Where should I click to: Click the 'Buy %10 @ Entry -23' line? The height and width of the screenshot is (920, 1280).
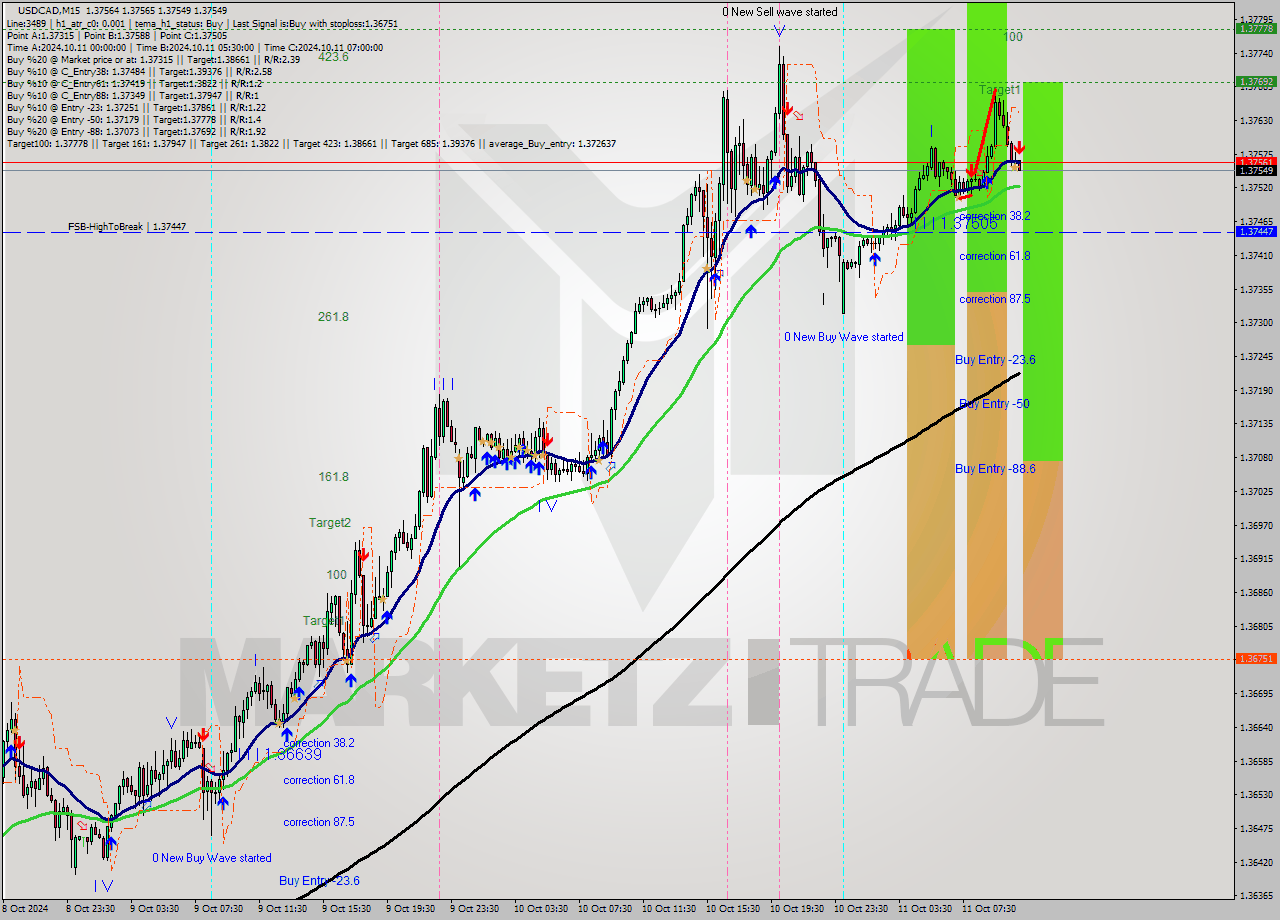pos(136,107)
